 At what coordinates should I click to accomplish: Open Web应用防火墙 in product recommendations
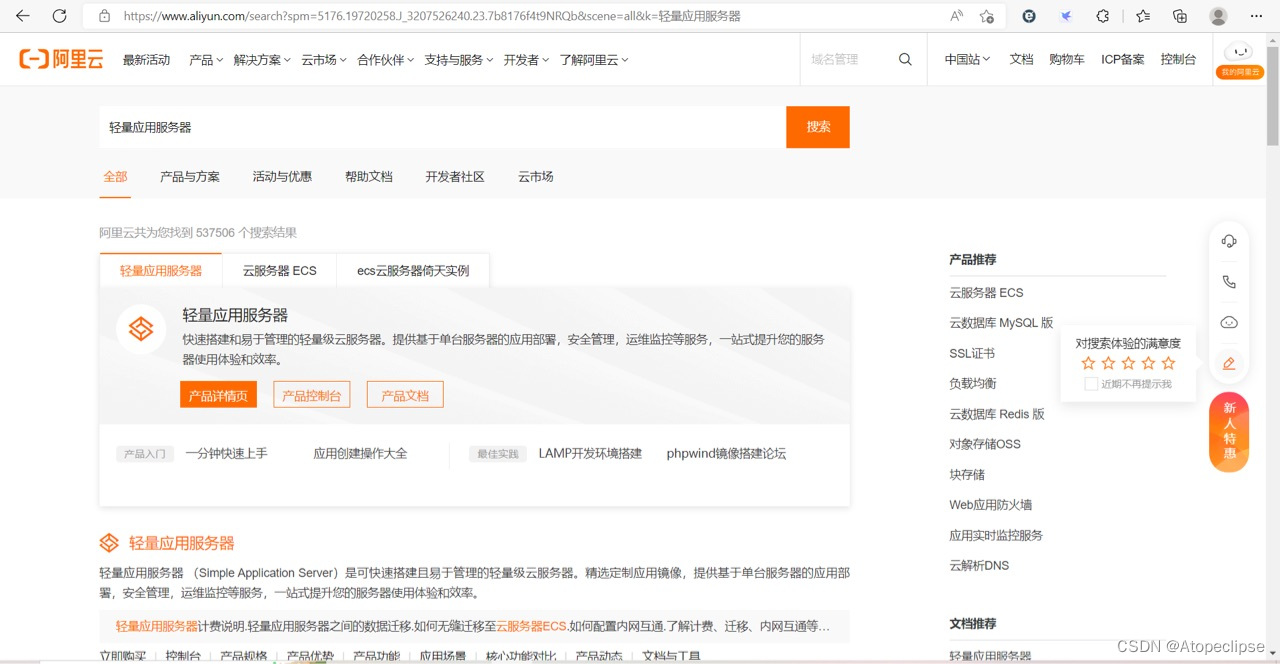[x=990, y=505]
